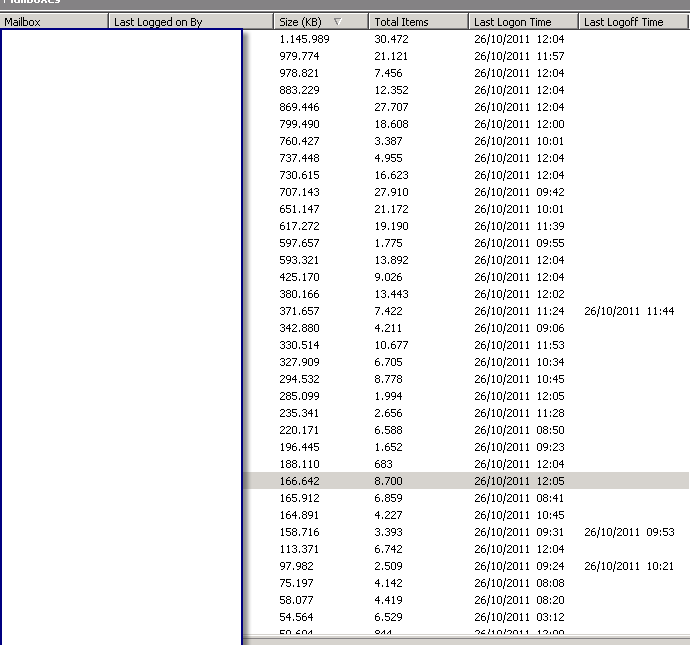Select the highlighted row size 166.642

(x=299, y=481)
